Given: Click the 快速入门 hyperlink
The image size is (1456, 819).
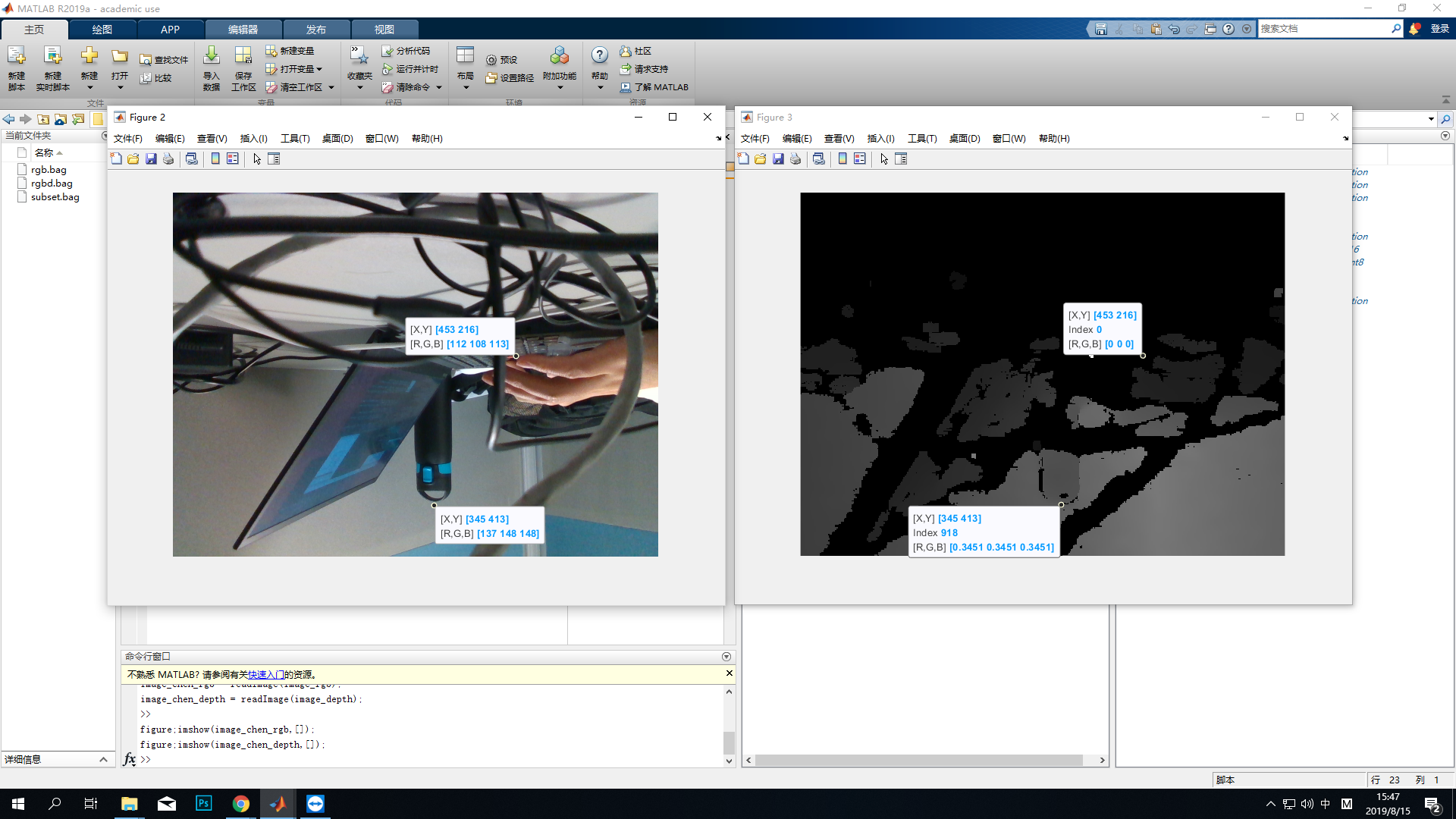Looking at the screenshot, I should (x=266, y=675).
